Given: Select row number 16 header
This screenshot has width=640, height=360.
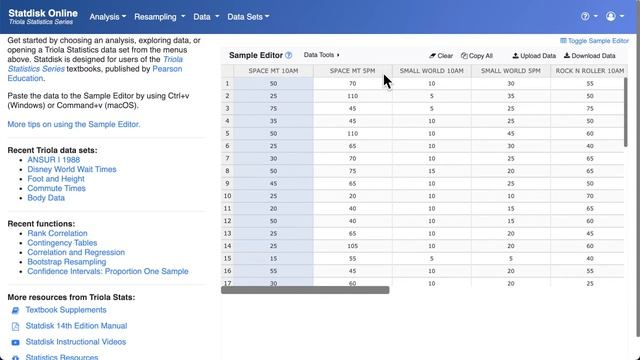Looking at the screenshot, I should click(x=227, y=271).
